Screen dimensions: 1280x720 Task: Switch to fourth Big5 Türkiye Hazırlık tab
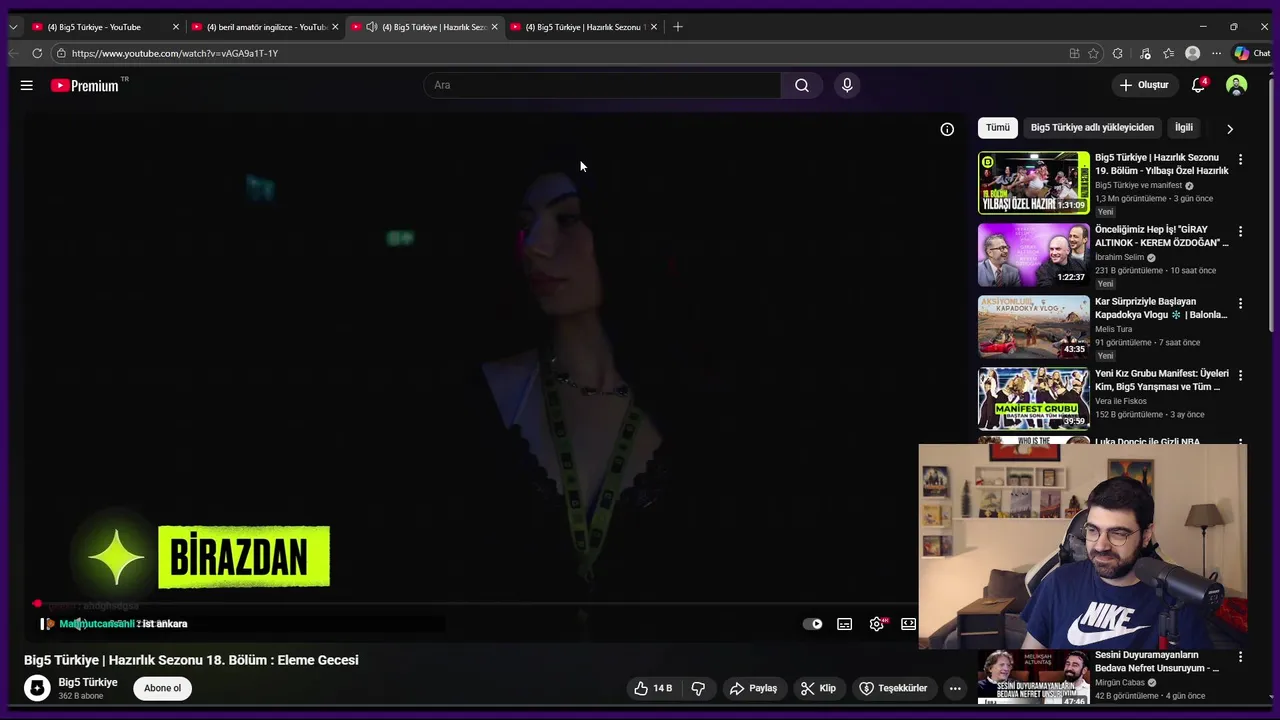[583, 27]
